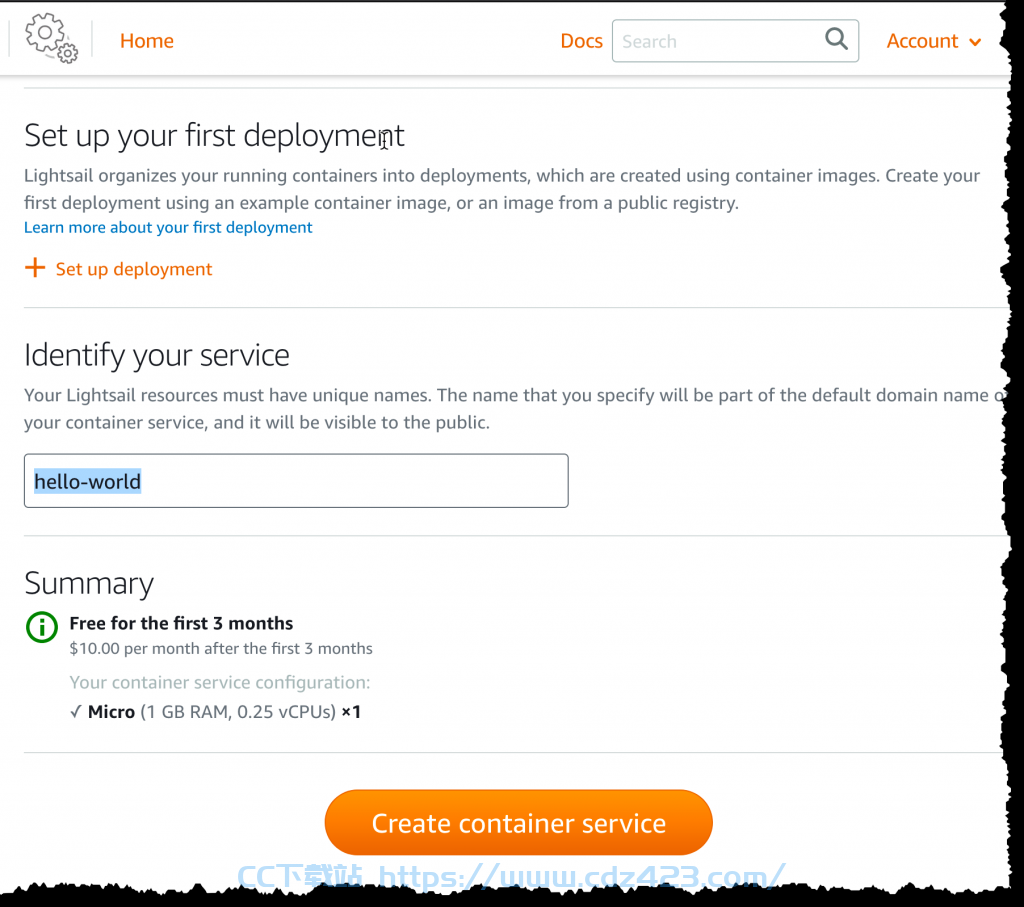Screen dimensions: 1024x907
Task: Click 'Set up your first deployment' heading
Action: [214, 136]
